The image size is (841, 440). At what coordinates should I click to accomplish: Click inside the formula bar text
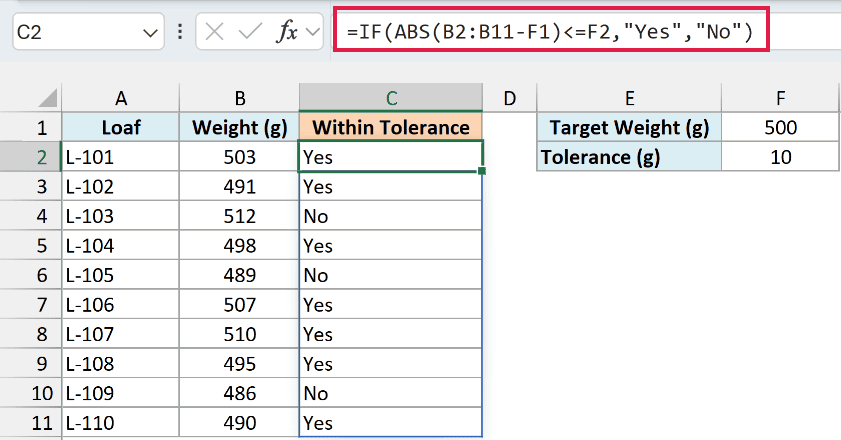pos(551,31)
